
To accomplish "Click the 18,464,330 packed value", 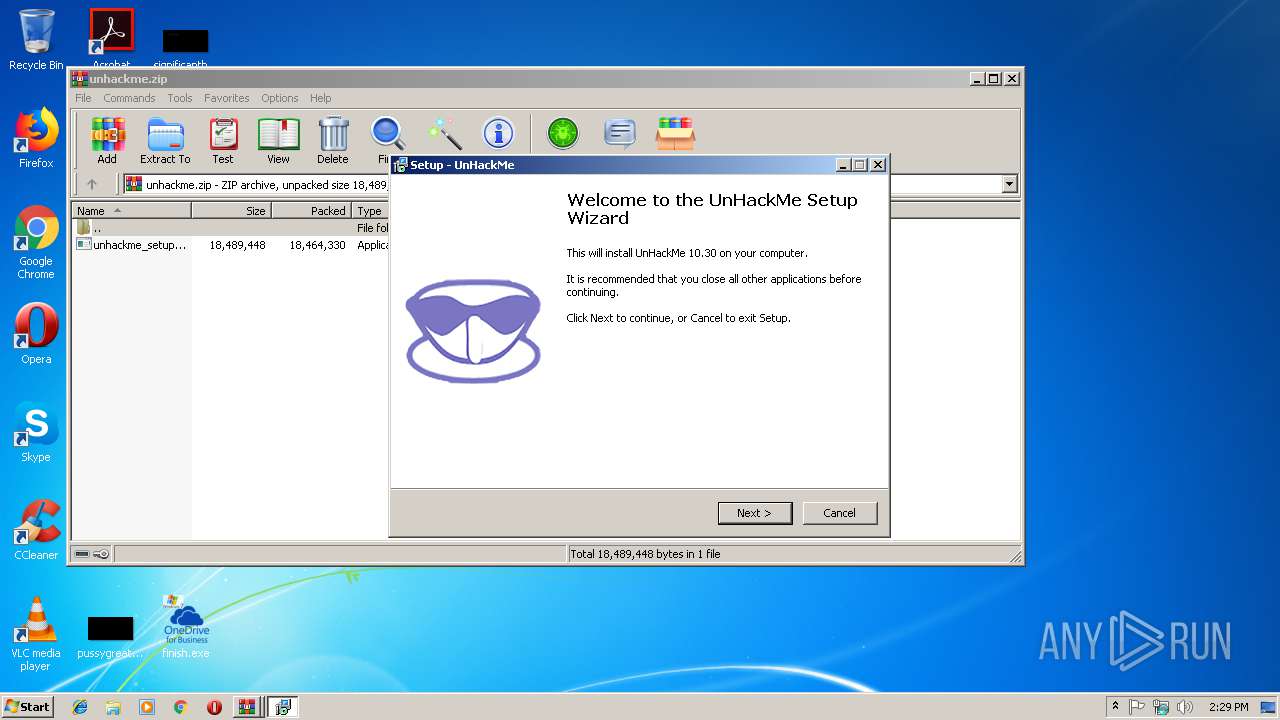I will [317, 245].
